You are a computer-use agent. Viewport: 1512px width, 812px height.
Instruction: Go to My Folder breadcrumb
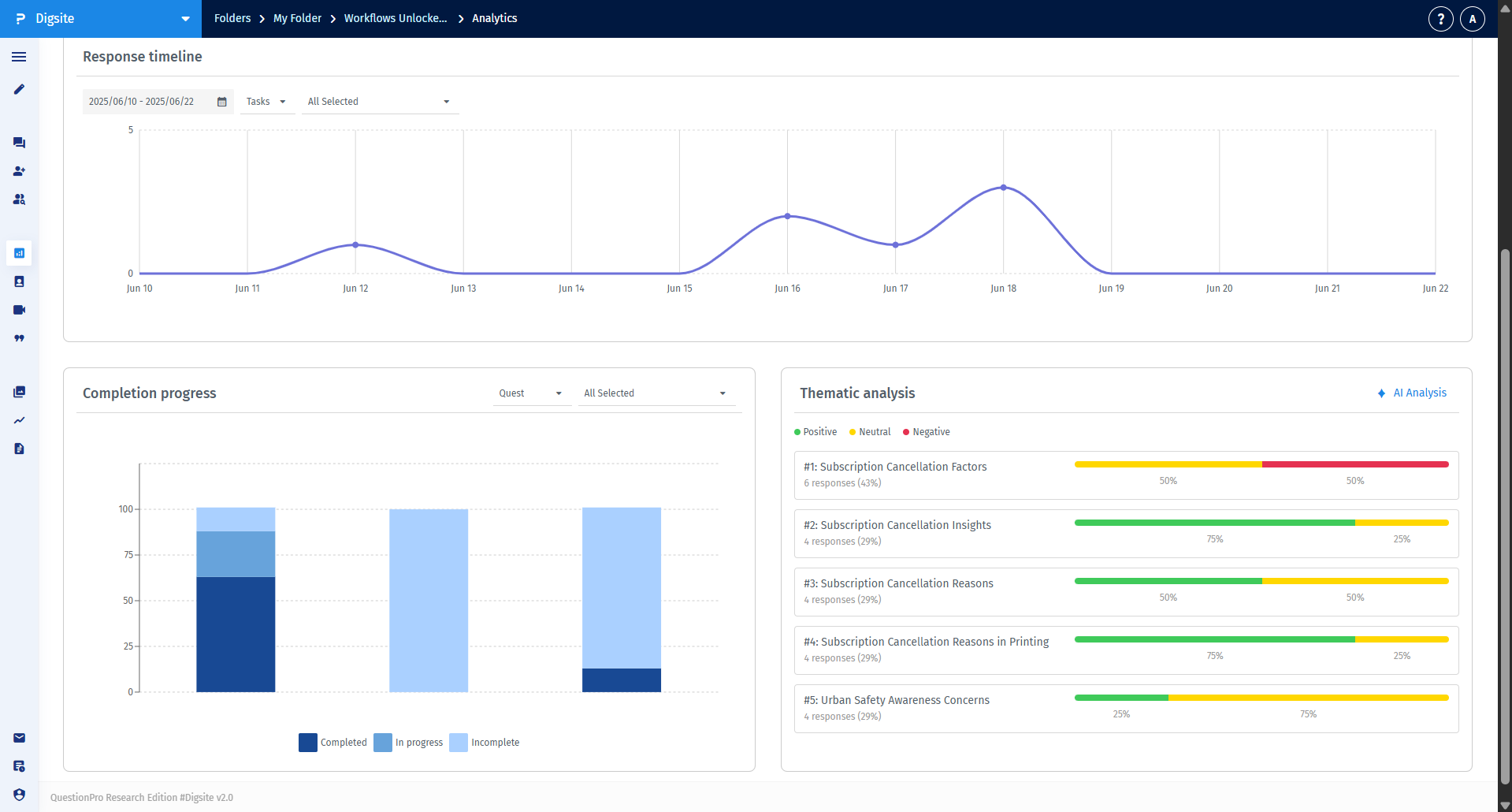[x=297, y=18]
